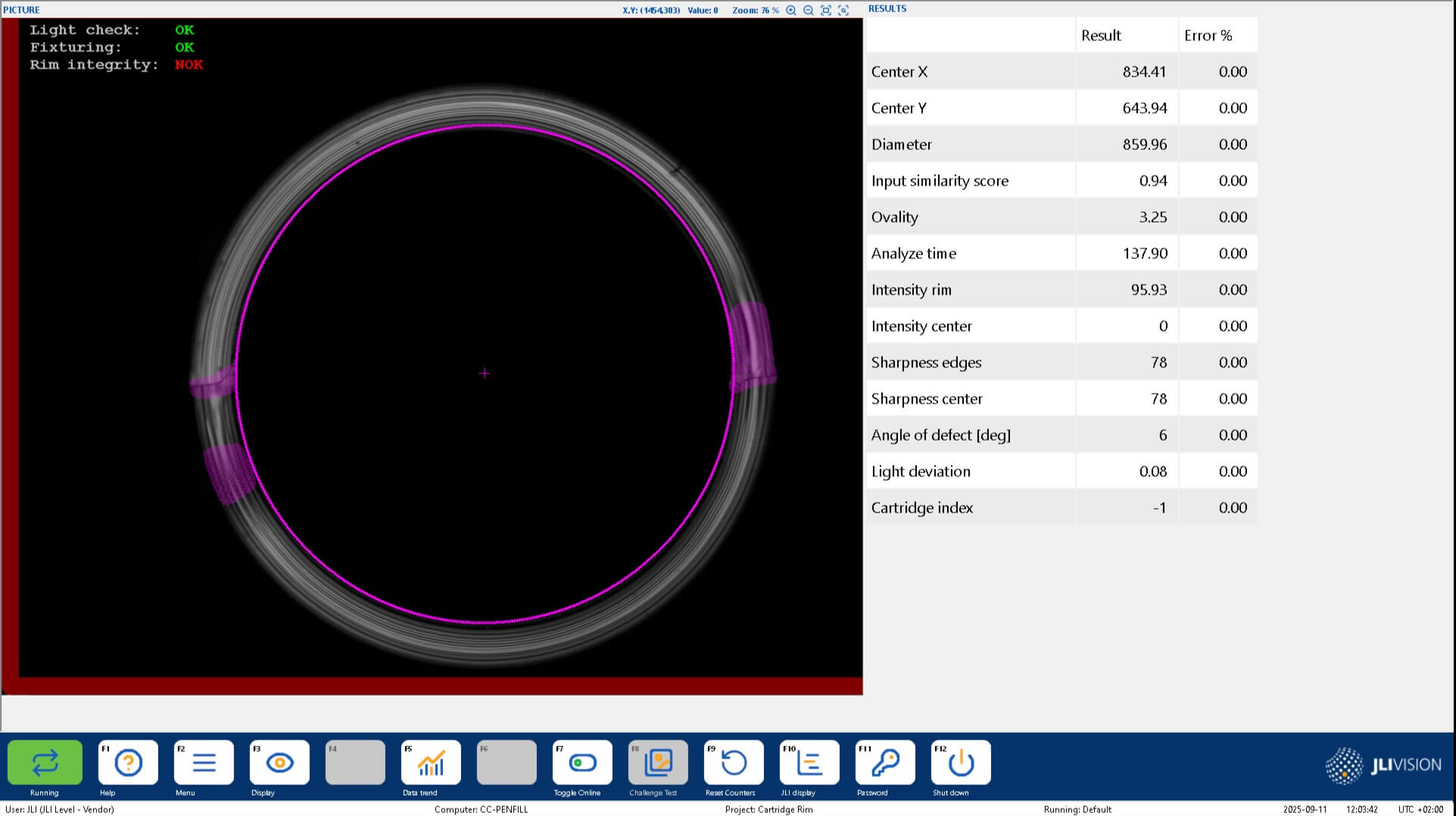Click the Zoom: 76 % readout

point(755,10)
